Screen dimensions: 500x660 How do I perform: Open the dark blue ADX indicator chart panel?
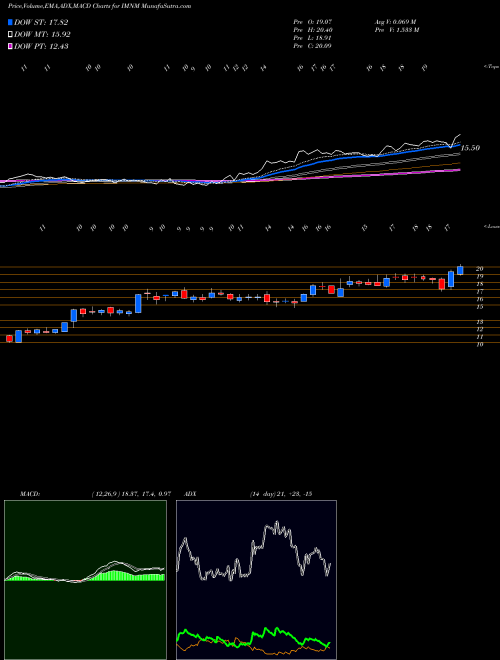click(256, 580)
